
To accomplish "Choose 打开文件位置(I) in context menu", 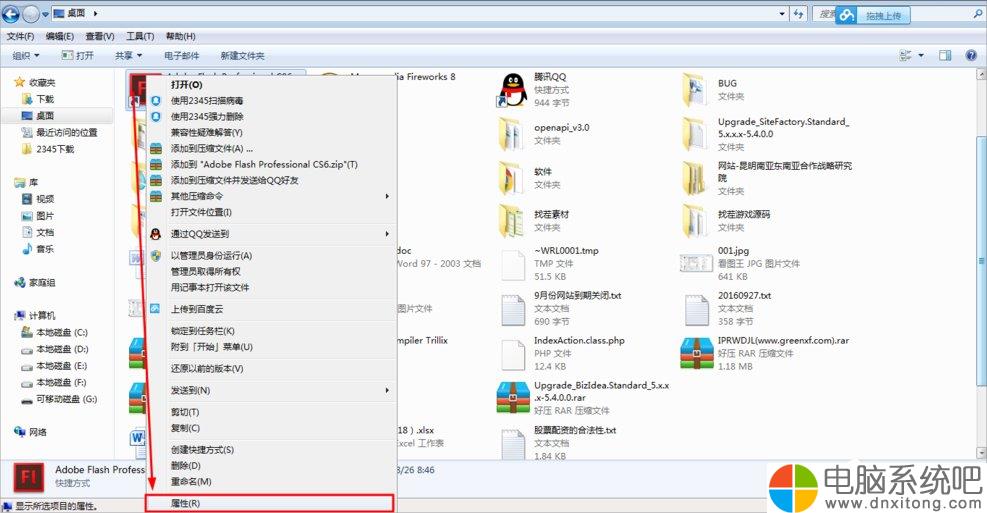I will pyautogui.click(x=271, y=212).
